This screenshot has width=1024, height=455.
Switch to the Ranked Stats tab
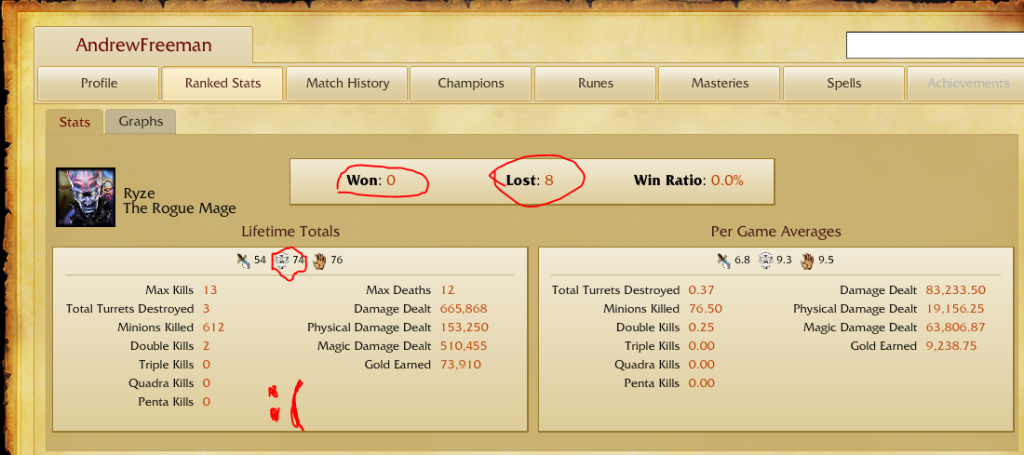coord(223,84)
